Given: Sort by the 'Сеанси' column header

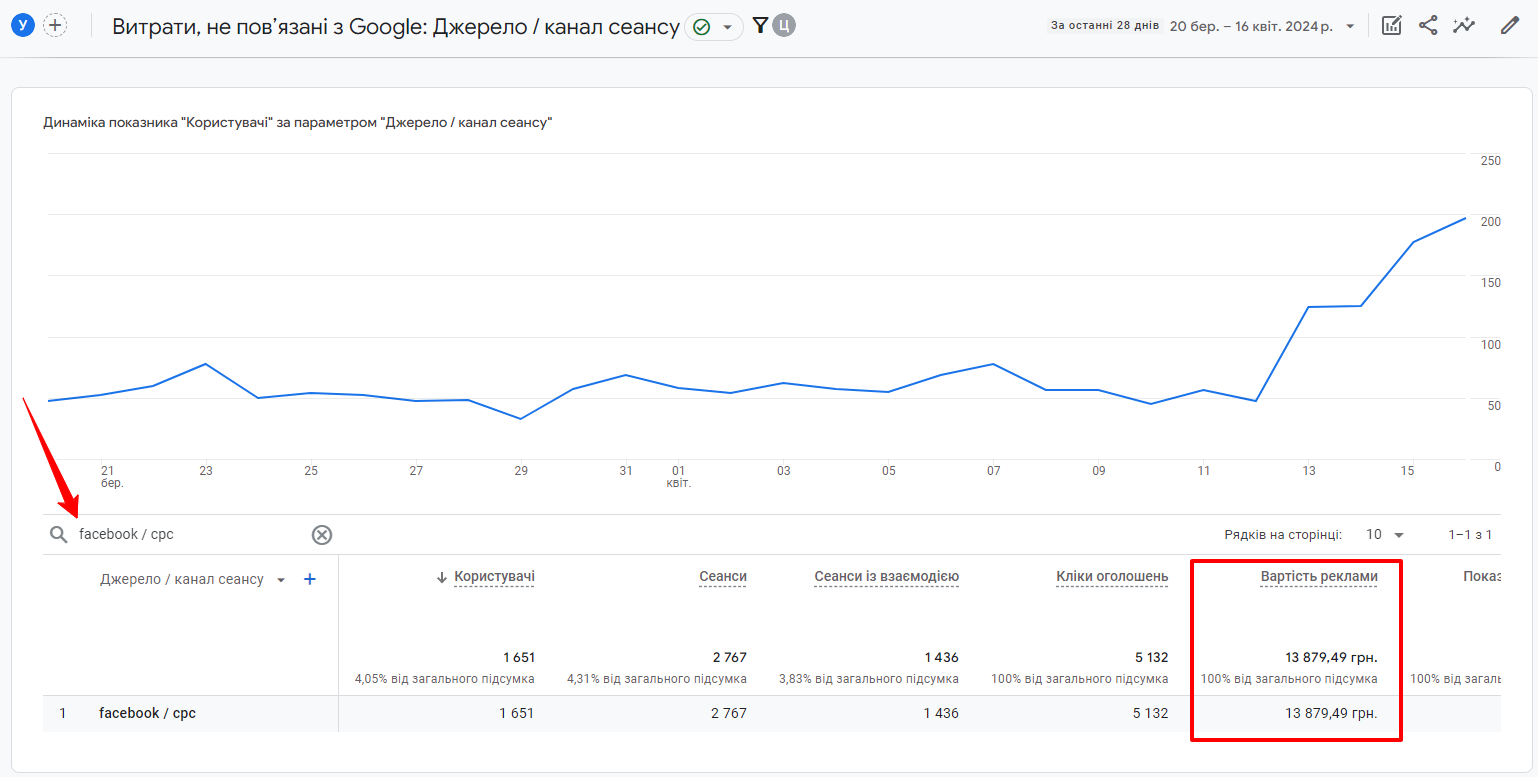Looking at the screenshot, I should tap(722, 577).
